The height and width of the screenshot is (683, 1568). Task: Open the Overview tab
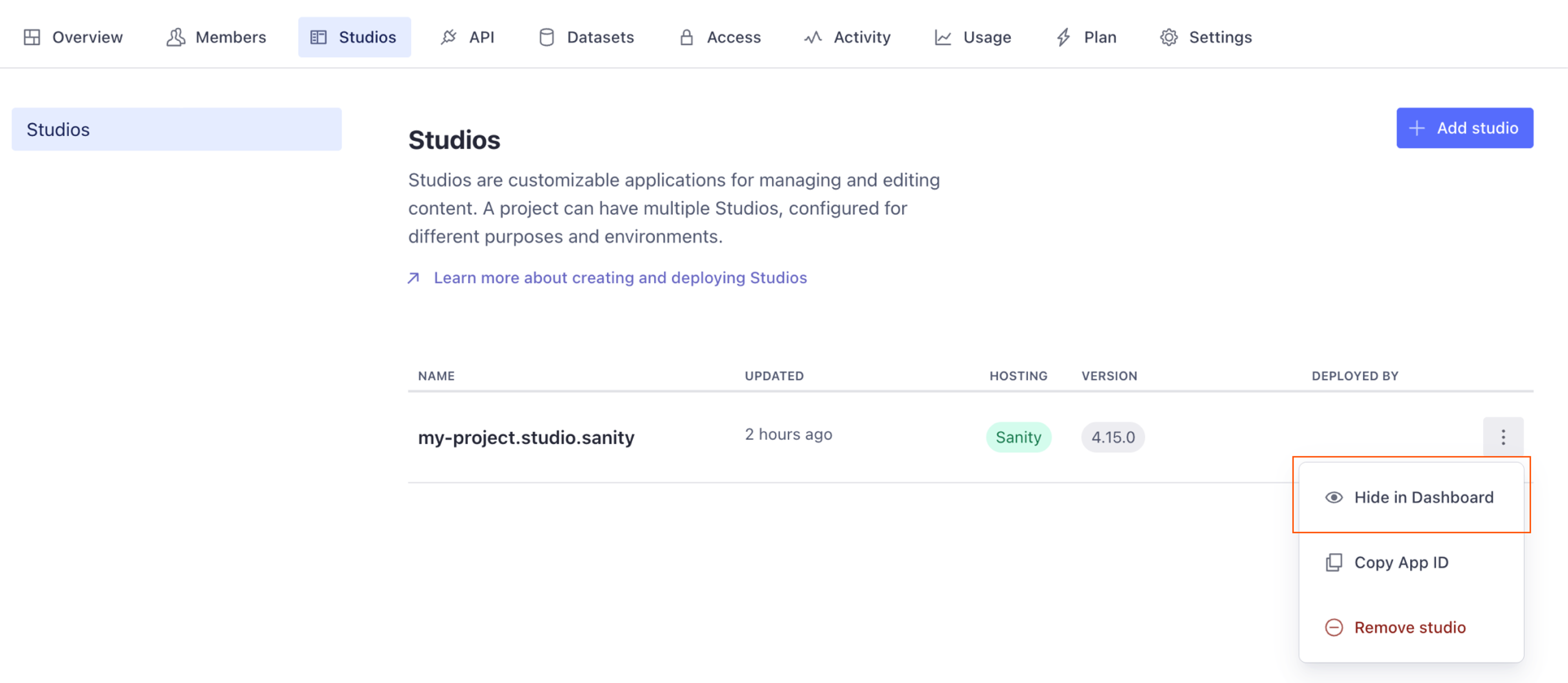click(x=73, y=37)
